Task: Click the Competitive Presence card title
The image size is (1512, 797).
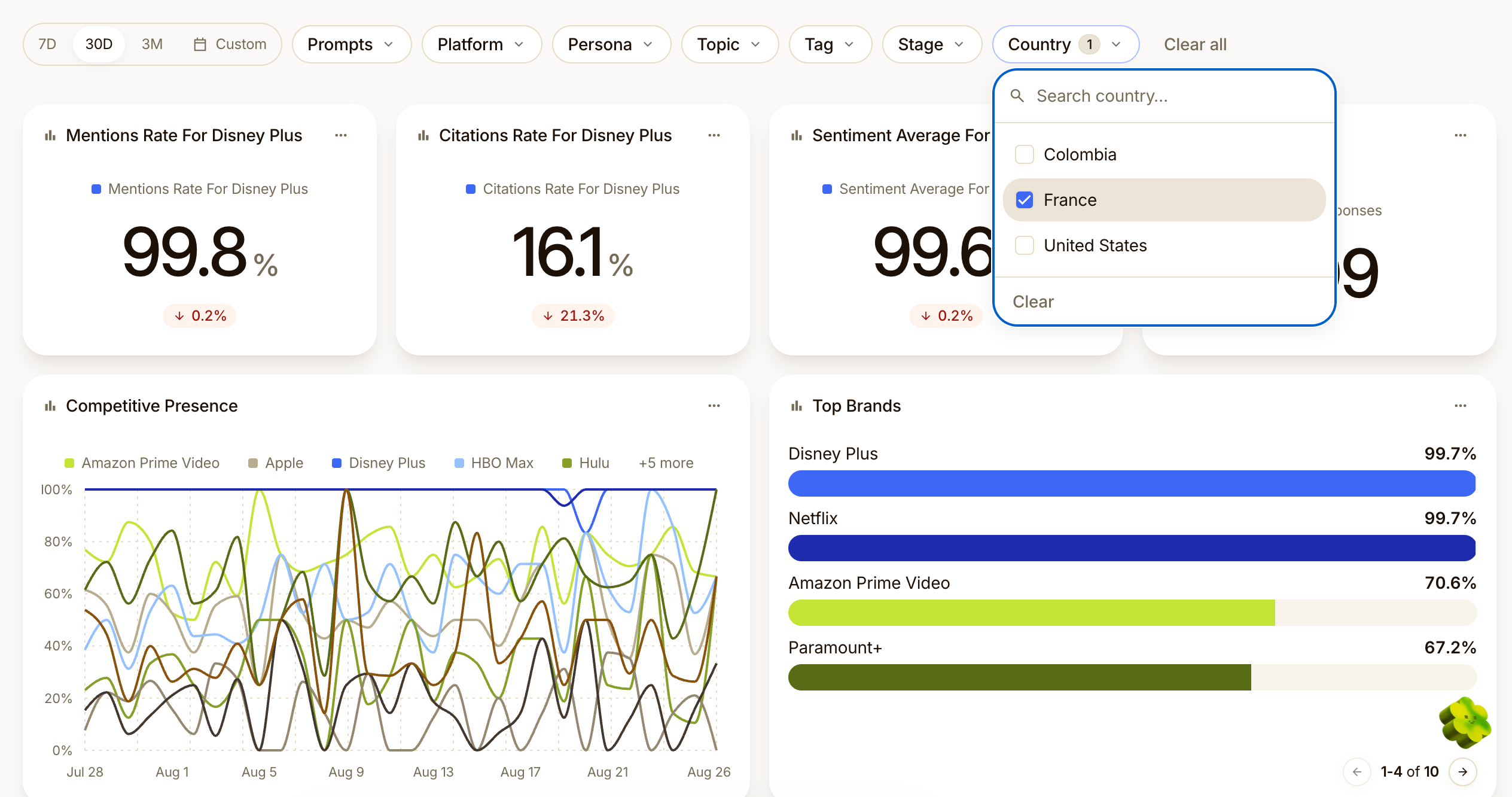Action: [x=152, y=406]
